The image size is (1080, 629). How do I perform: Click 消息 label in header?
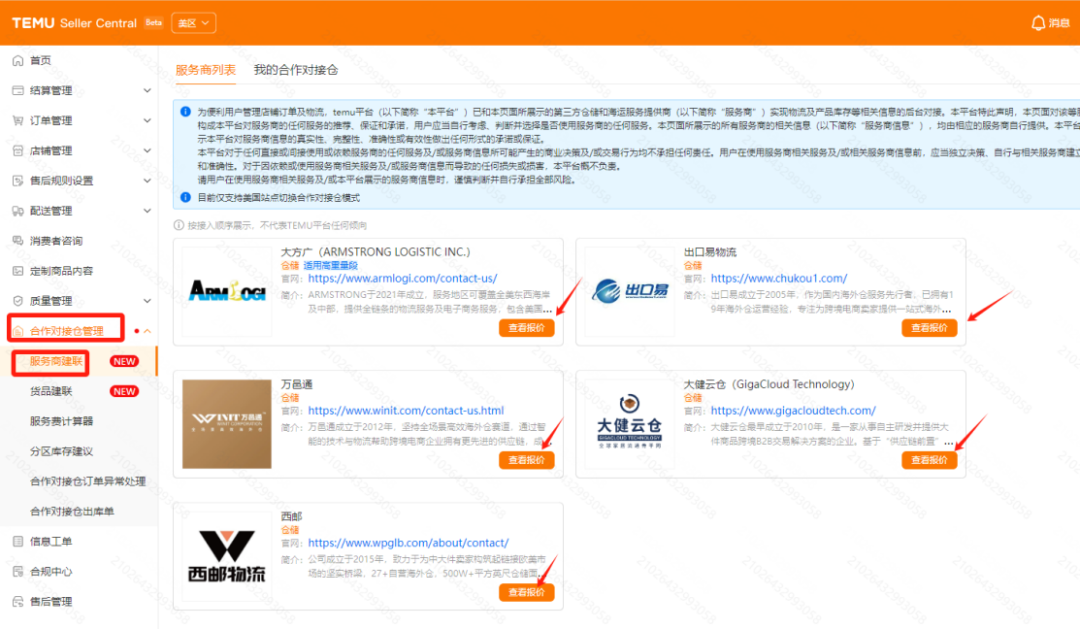[x=1059, y=23]
